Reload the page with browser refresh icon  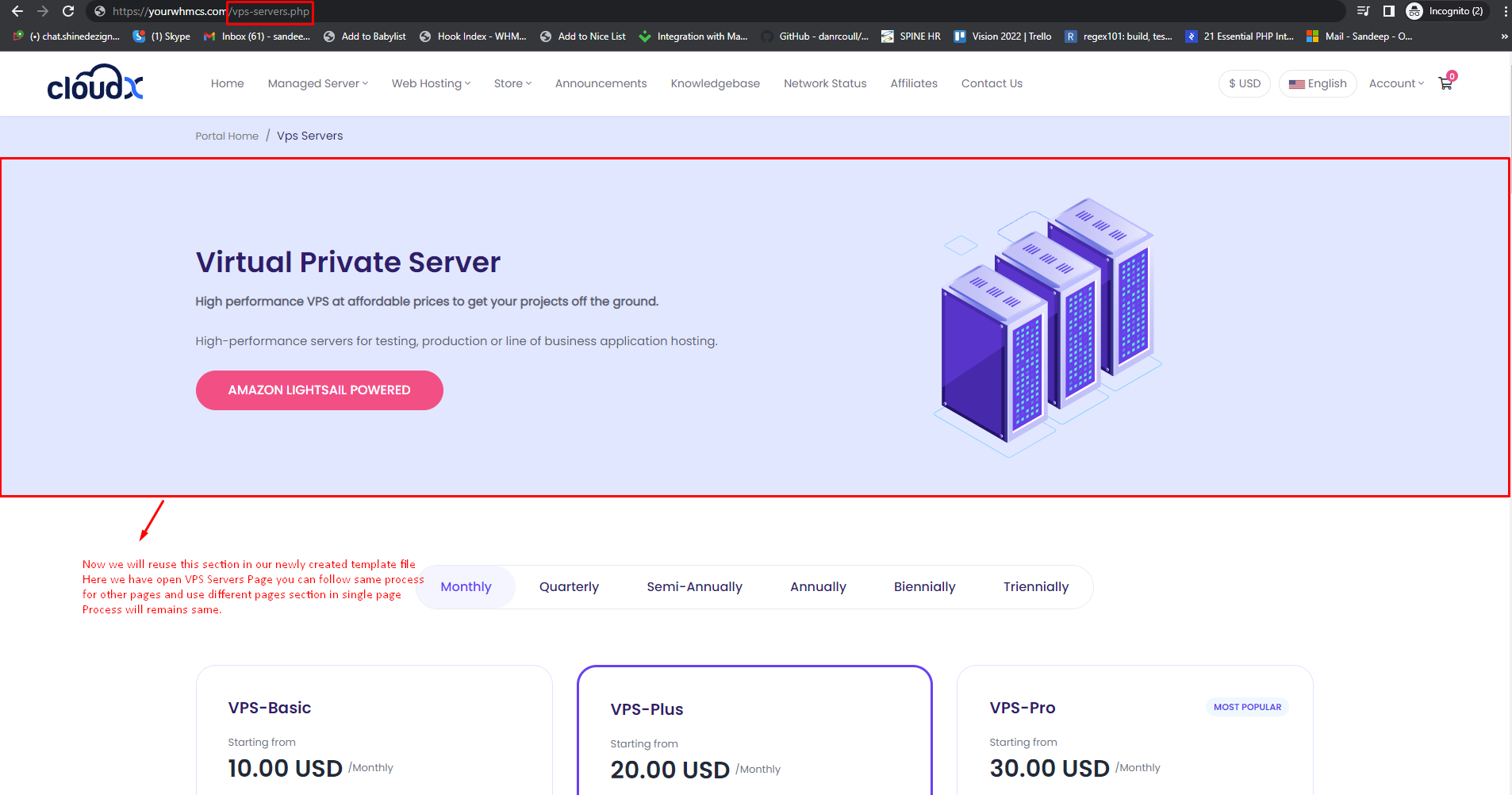68,11
